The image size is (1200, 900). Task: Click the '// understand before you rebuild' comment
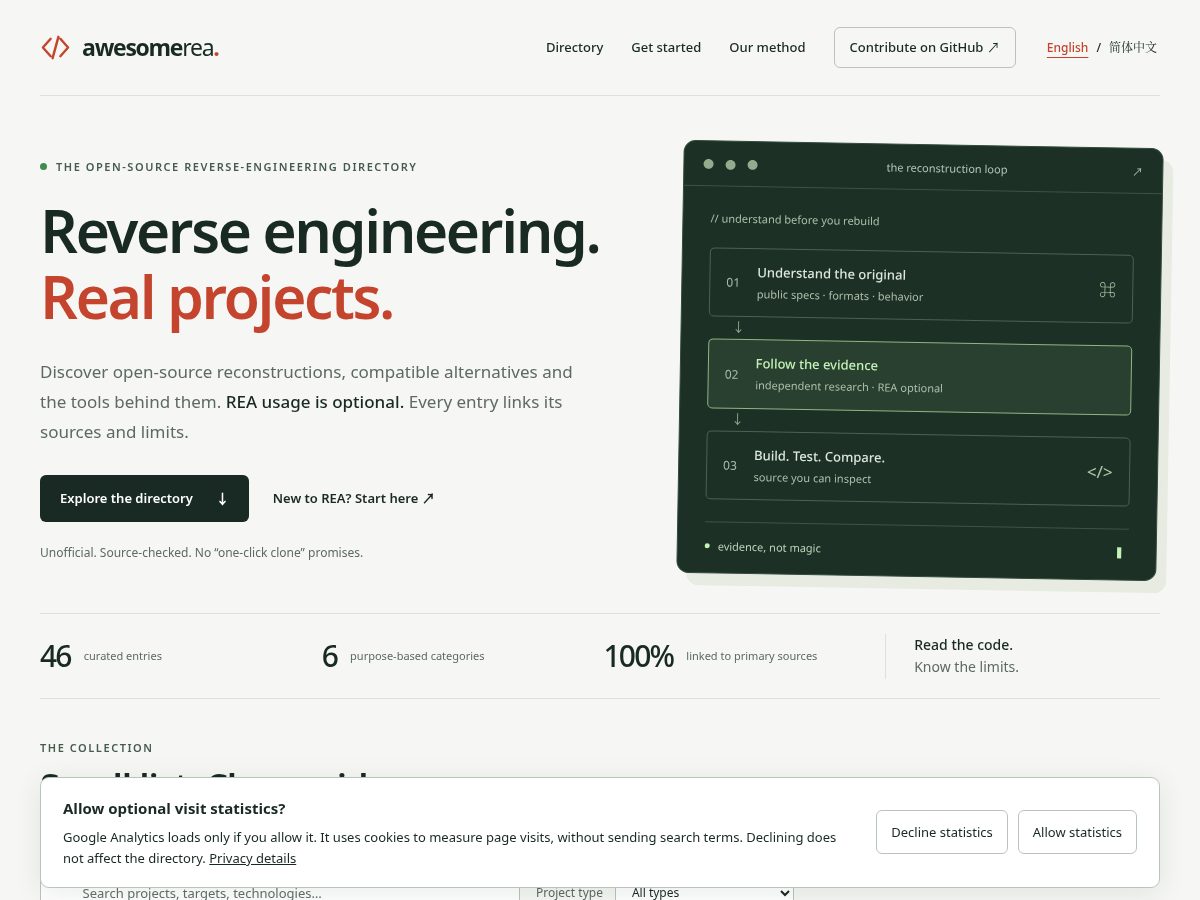795,220
